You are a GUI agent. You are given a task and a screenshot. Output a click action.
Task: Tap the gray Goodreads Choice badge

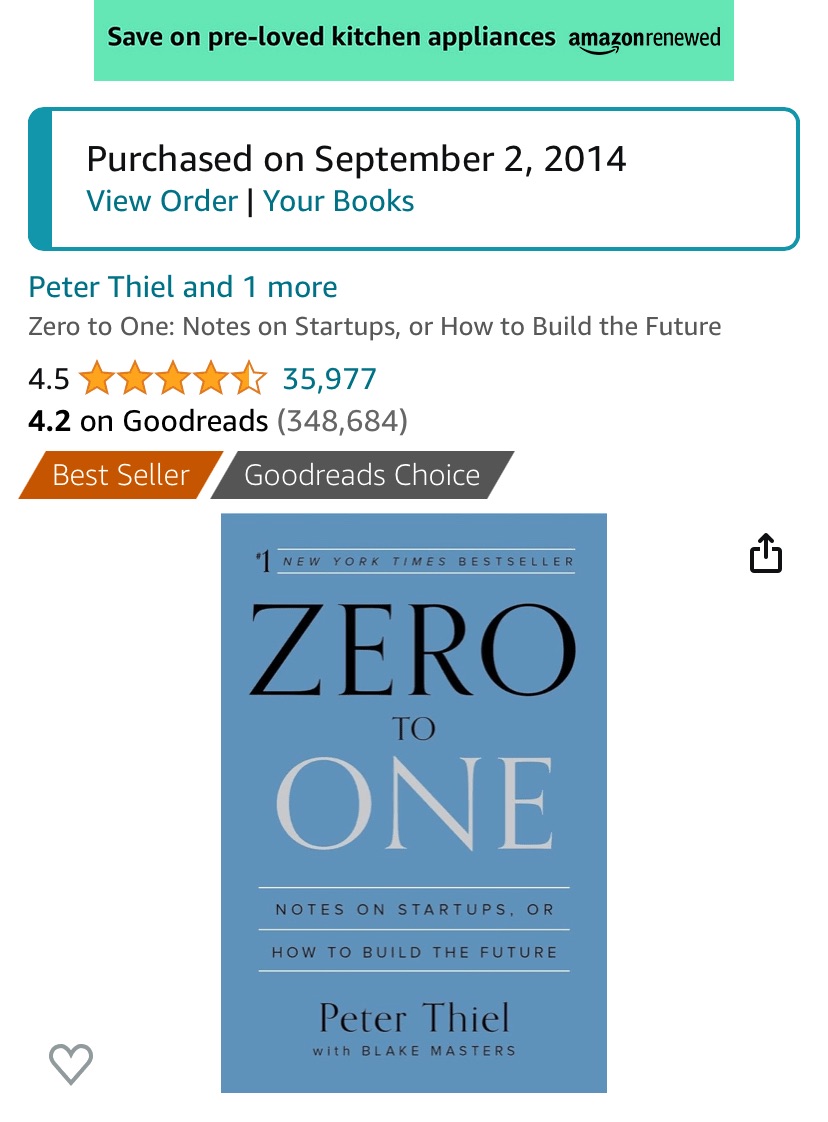click(x=362, y=475)
